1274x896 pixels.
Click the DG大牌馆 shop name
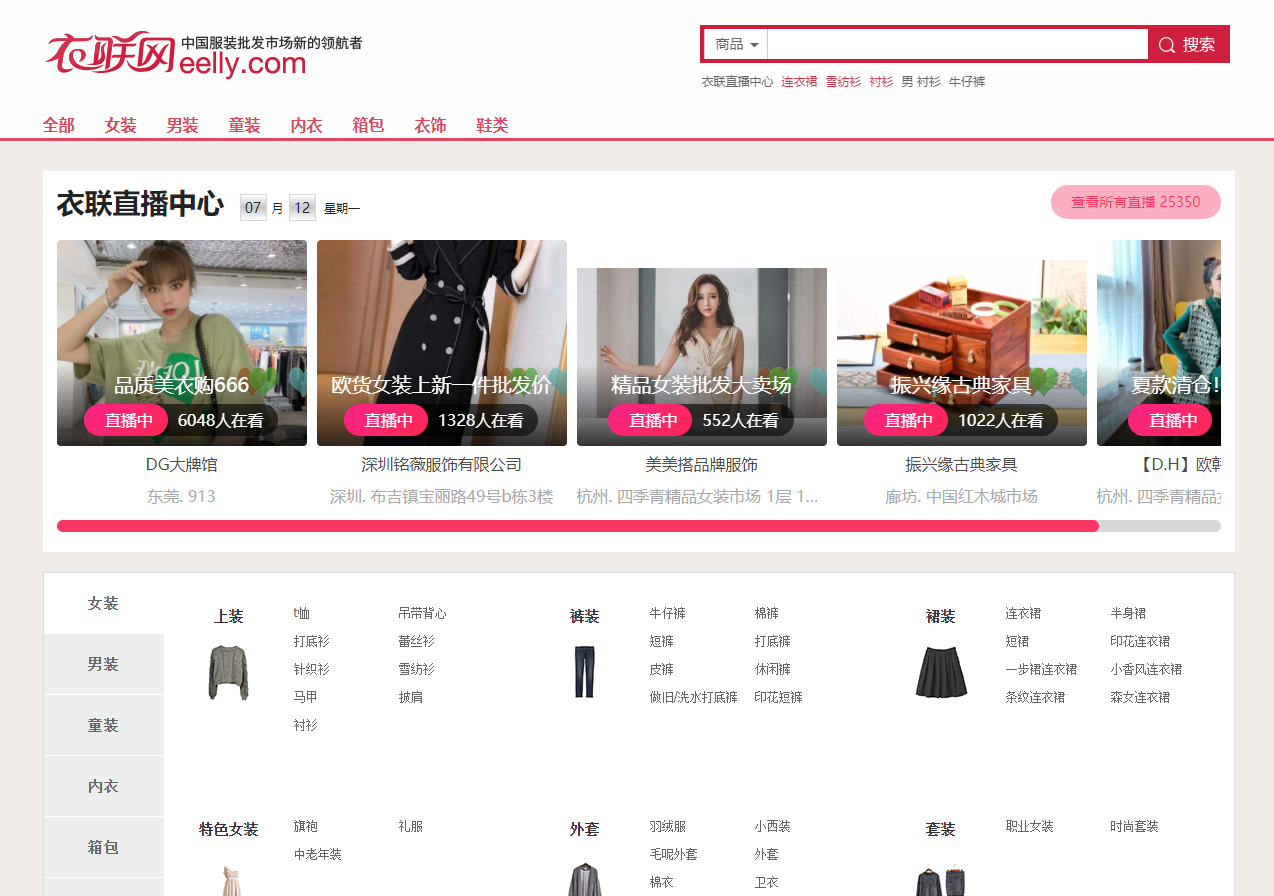pyautogui.click(x=182, y=465)
